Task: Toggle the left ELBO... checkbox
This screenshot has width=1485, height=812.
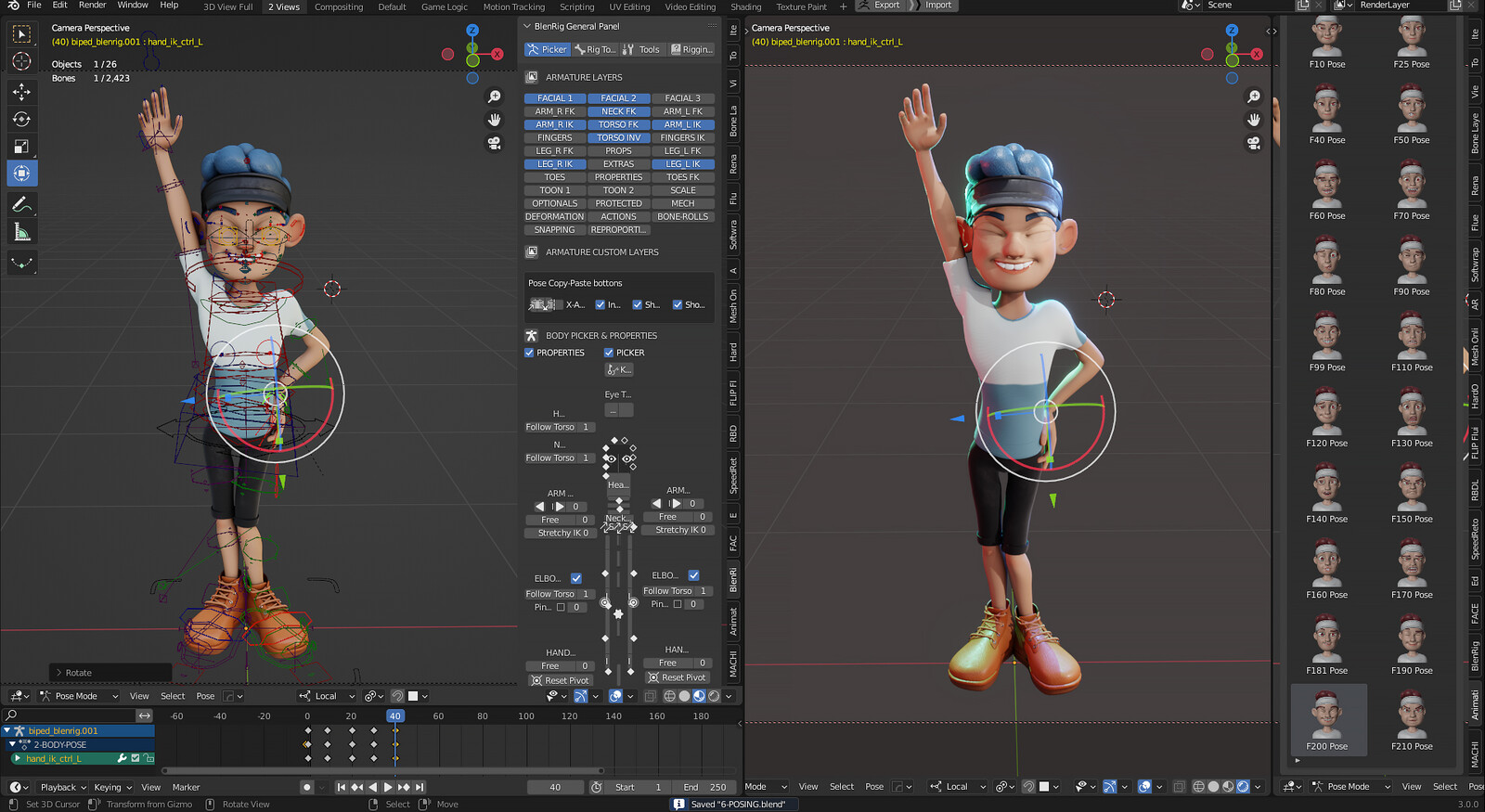Action: coord(576,578)
